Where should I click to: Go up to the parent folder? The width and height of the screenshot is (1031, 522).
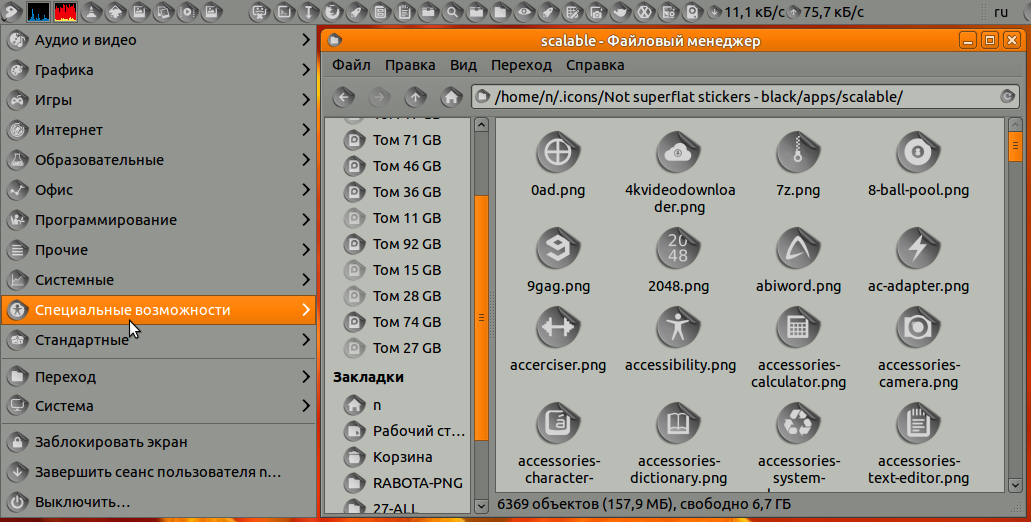[416, 97]
